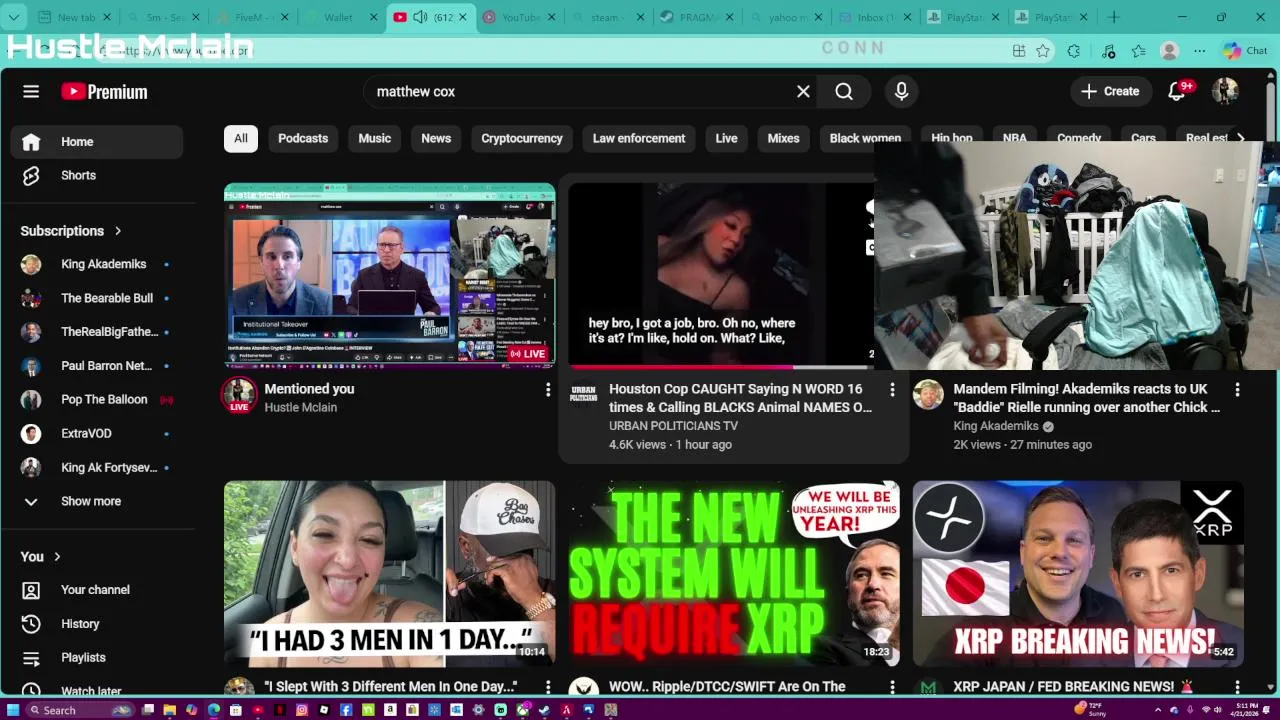This screenshot has height=720, width=1280.
Task: Open the Windows Start button
Action: [x=13, y=710]
